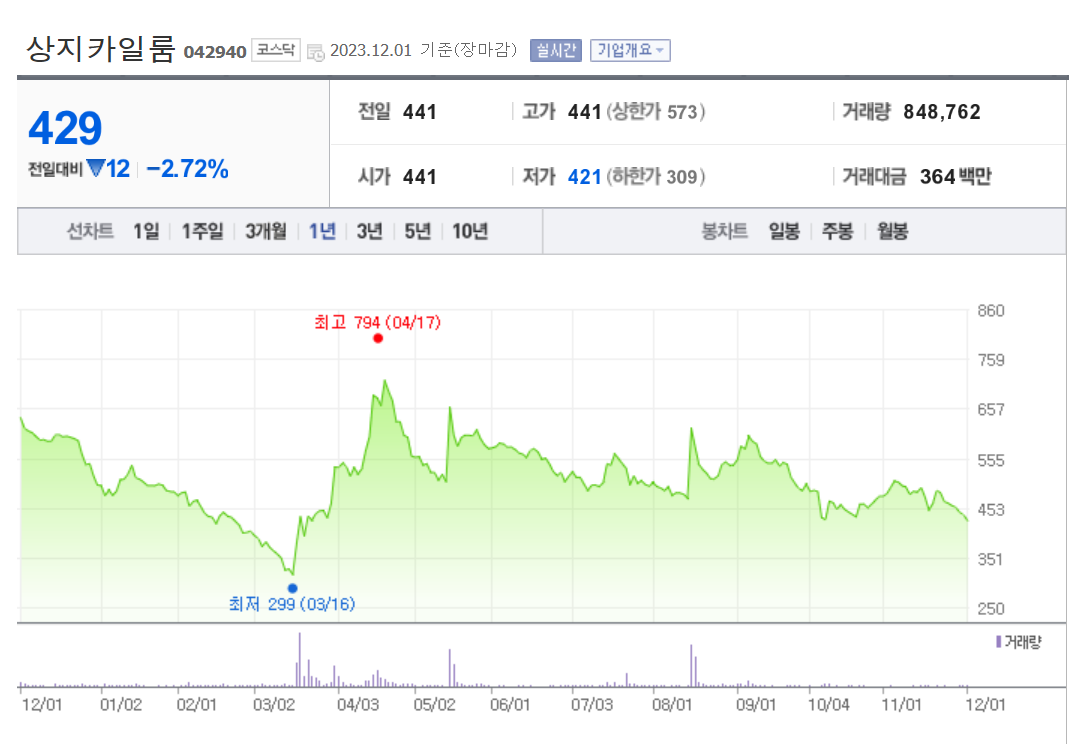
Task: Click the blue down-triangle change indicator
Action: coord(95,168)
